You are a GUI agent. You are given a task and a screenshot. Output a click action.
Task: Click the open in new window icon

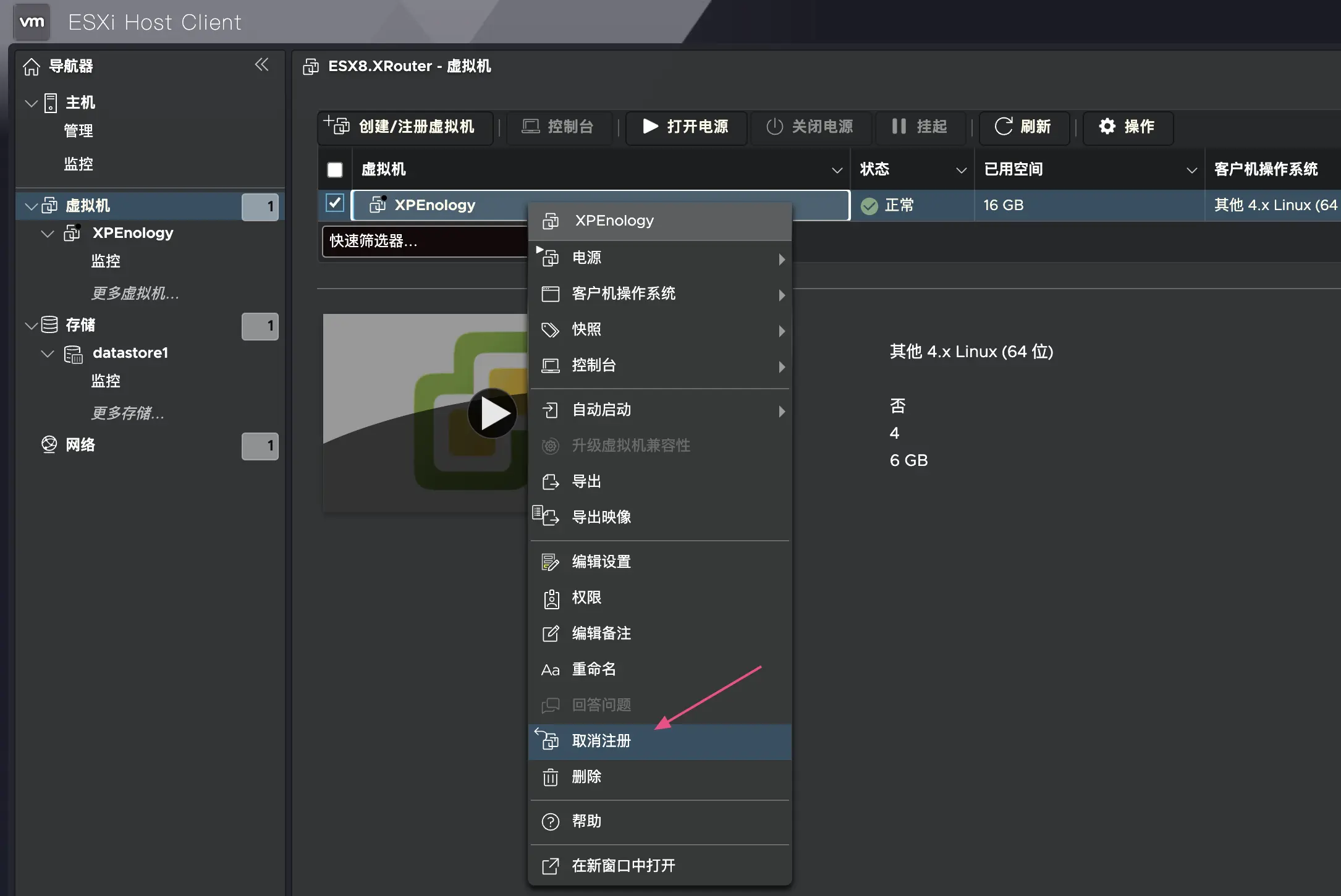550,866
